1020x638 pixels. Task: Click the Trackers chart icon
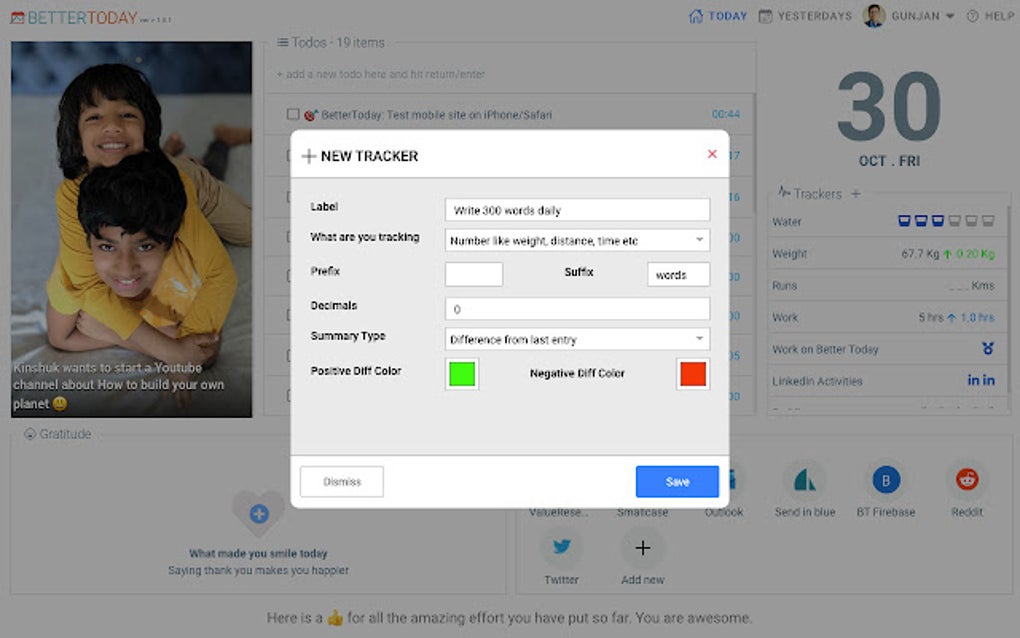784,193
